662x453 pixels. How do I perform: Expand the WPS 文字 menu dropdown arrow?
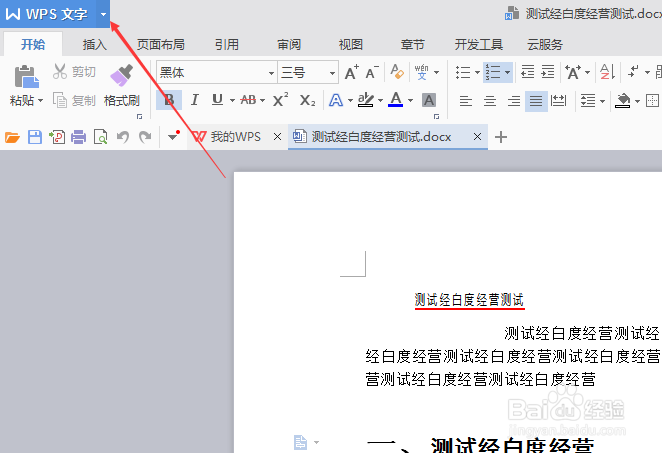[103, 14]
